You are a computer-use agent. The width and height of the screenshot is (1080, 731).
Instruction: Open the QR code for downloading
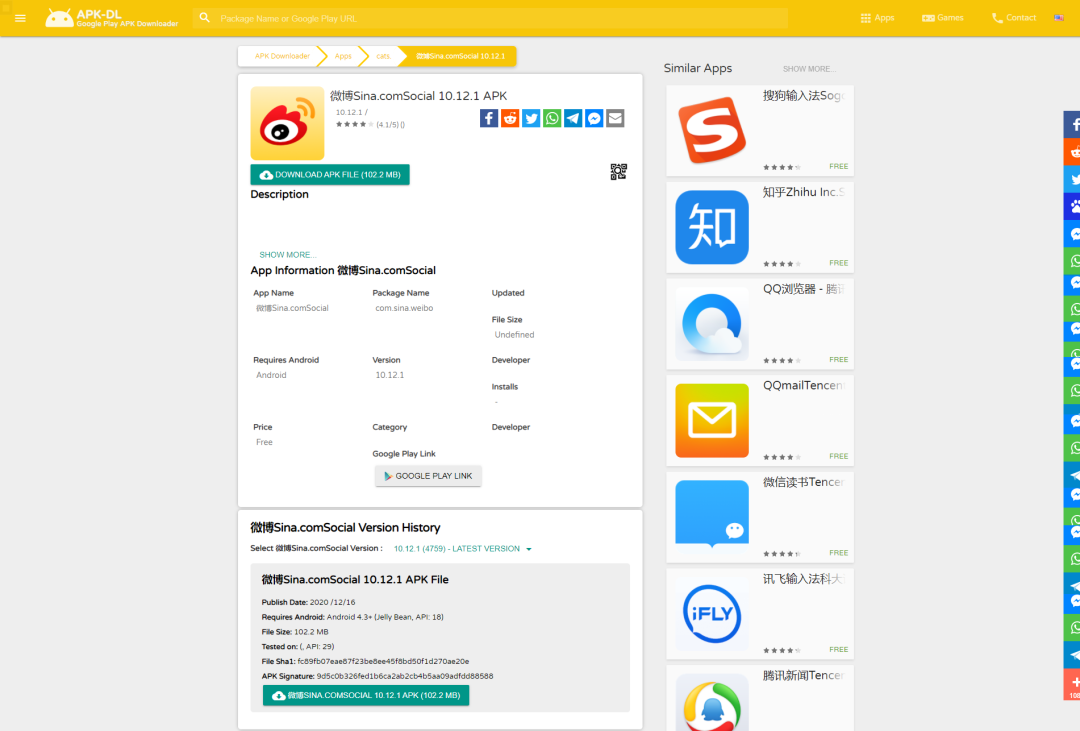coord(618,171)
